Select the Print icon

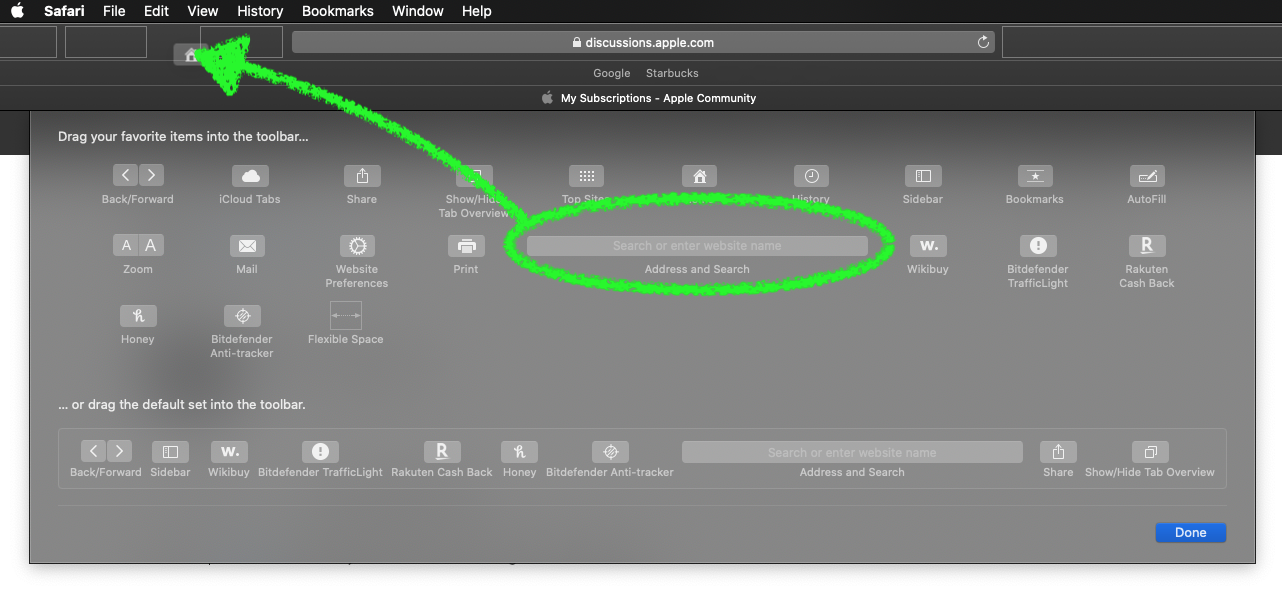pos(466,246)
